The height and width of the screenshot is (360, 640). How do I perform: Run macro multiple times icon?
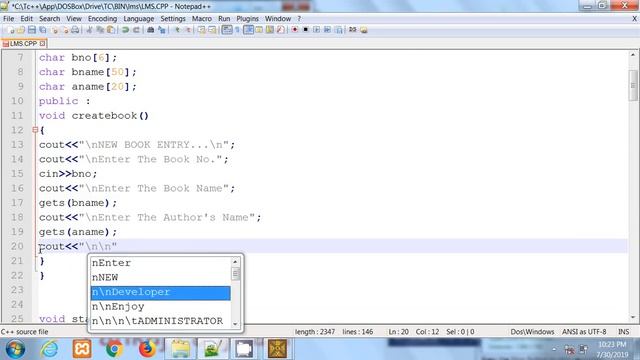pyautogui.click(x=327, y=30)
